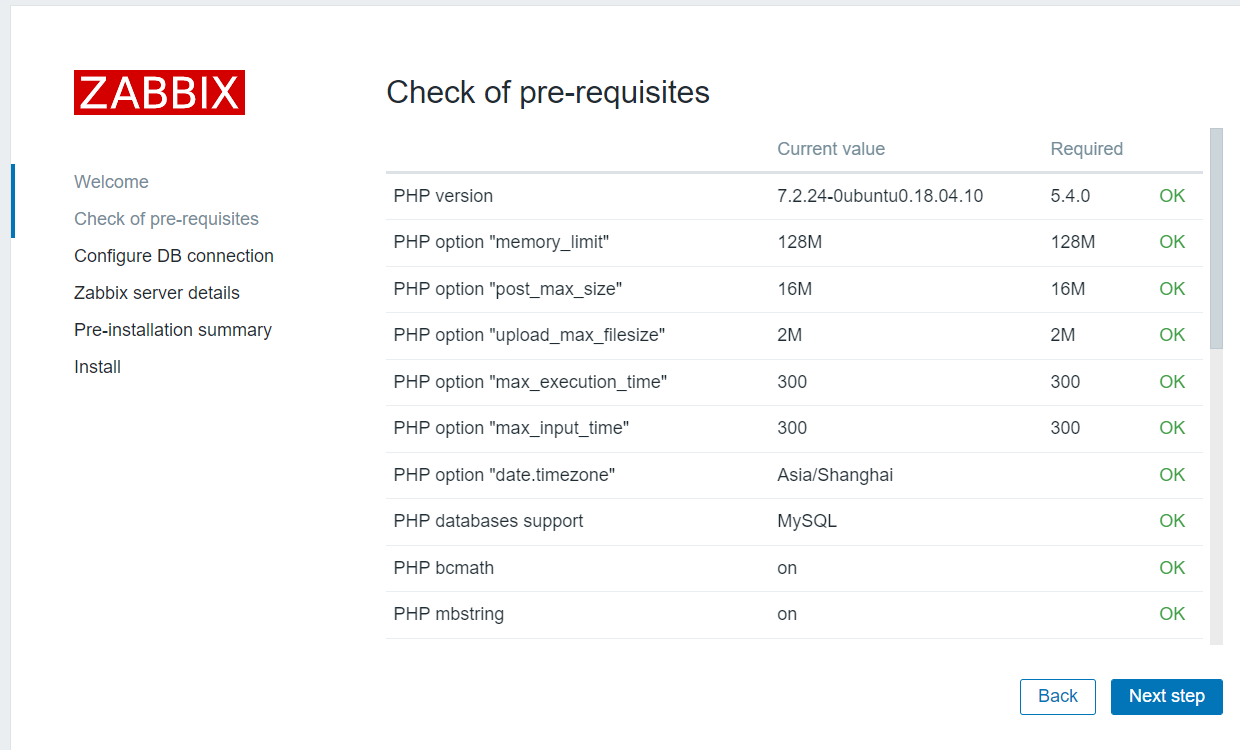Viewport: 1240px width, 750px height.
Task: Open Zabbix server details step
Action: 157,293
